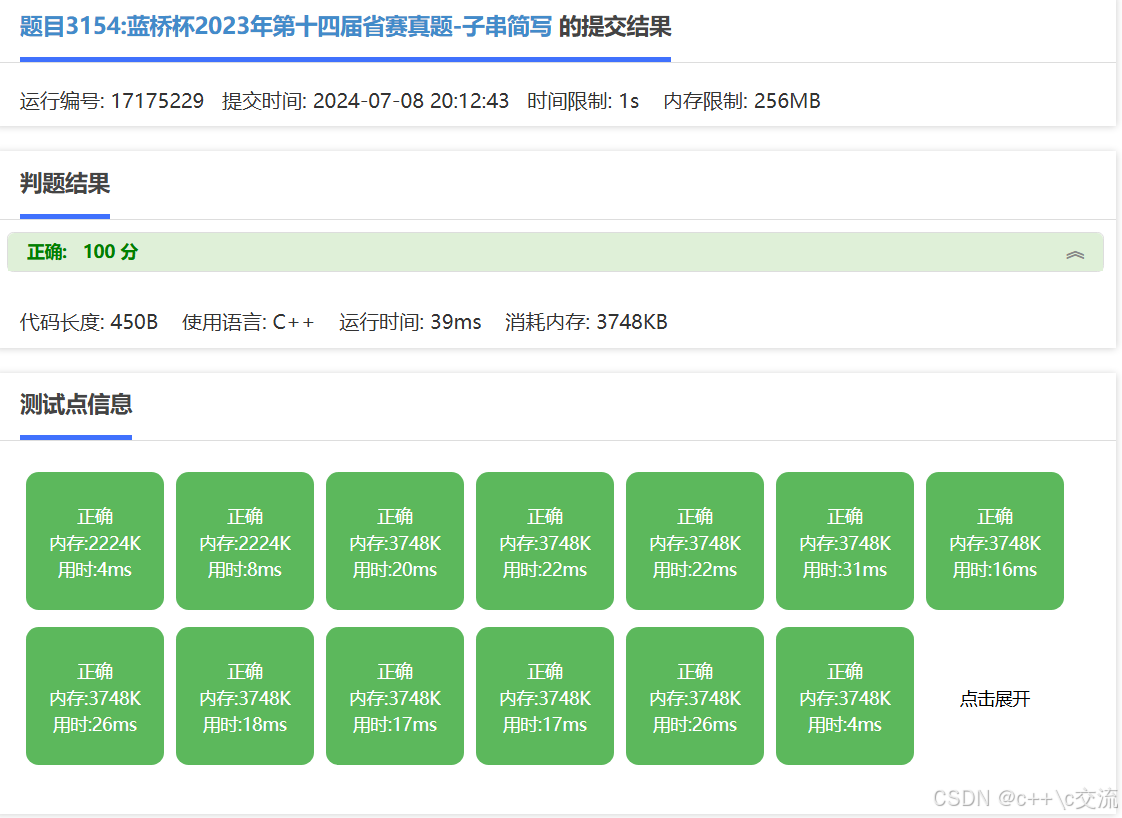Select test card with 内存:3748K 用时:4ms

click(x=845, y=696)
